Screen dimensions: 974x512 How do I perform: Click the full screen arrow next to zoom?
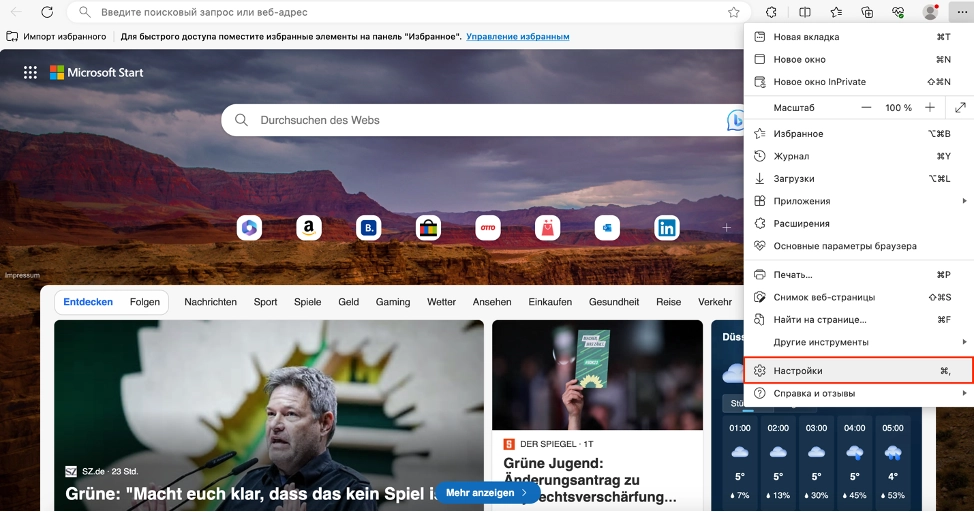(x=960, y=107)
